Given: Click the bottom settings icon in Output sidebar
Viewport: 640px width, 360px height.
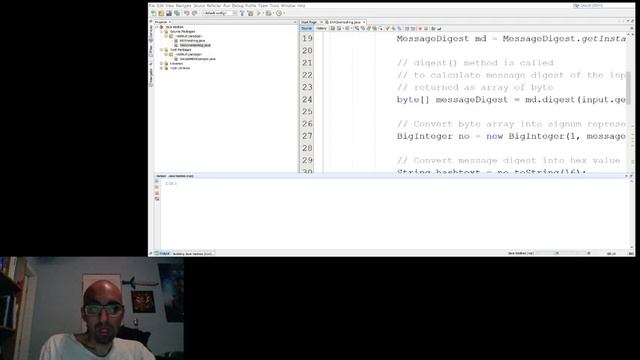Looking at the screenshot, I should coord(157,199).
